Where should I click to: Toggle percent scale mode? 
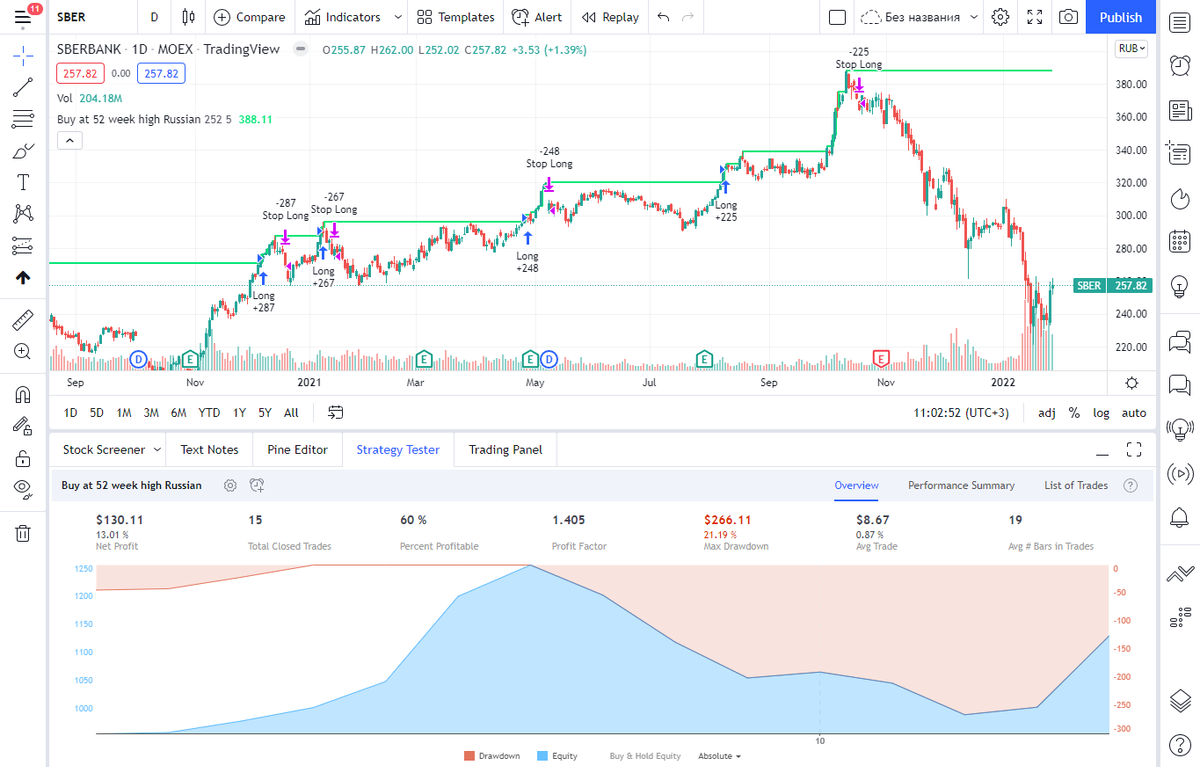click(1074, 412)
